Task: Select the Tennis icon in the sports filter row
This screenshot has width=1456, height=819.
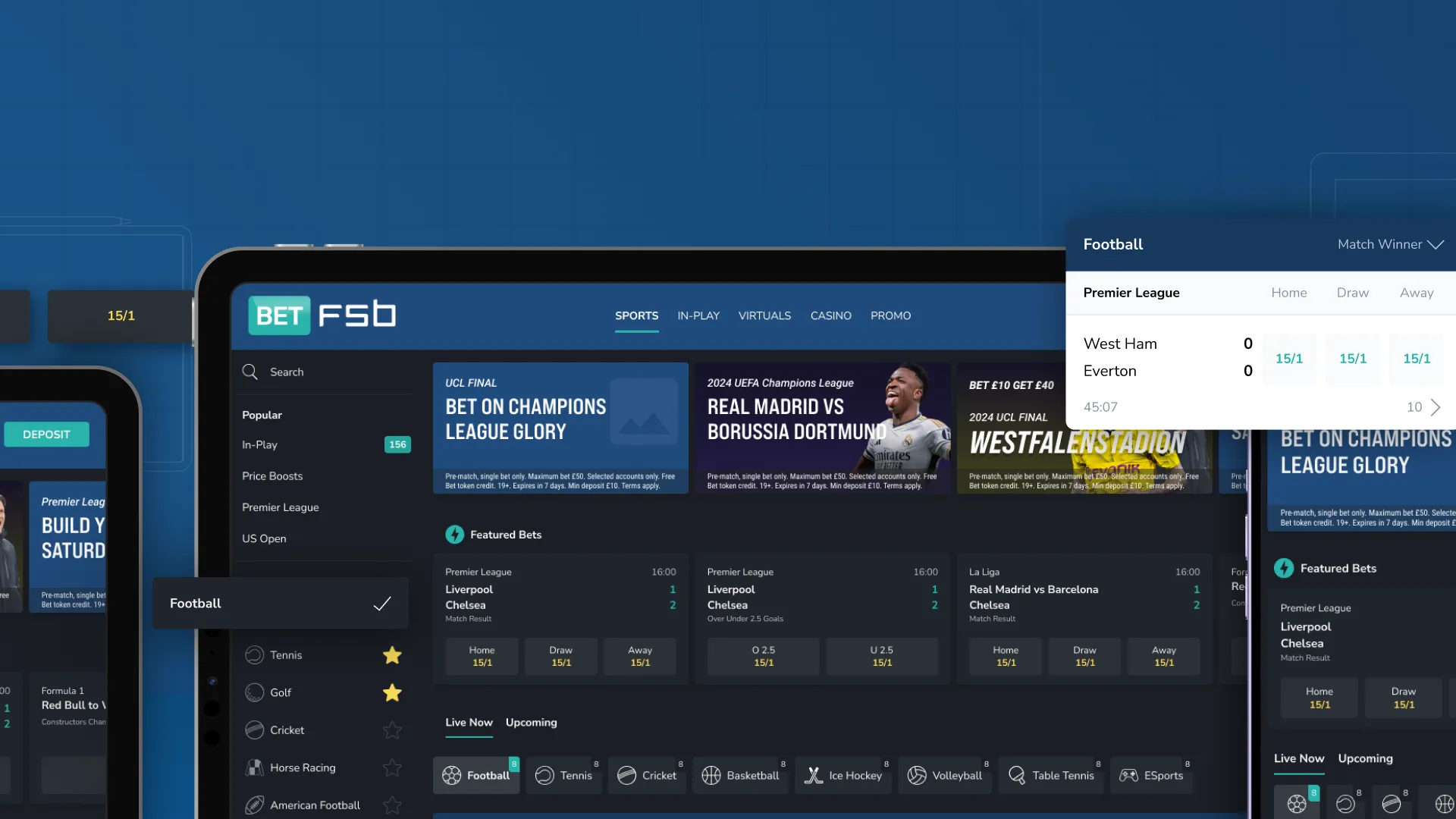Action: point(543,775)
